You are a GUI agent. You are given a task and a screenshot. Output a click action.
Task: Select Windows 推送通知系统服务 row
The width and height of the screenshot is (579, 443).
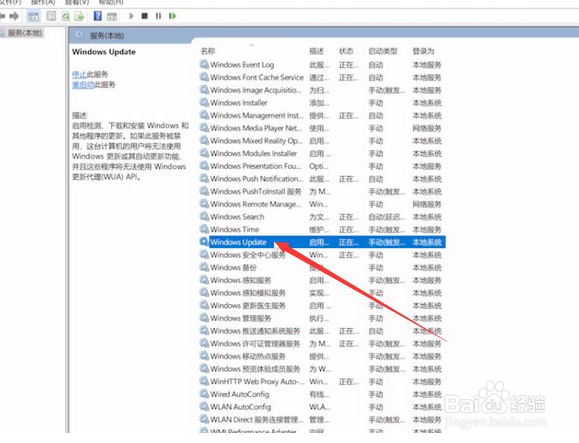coord(321,331)
